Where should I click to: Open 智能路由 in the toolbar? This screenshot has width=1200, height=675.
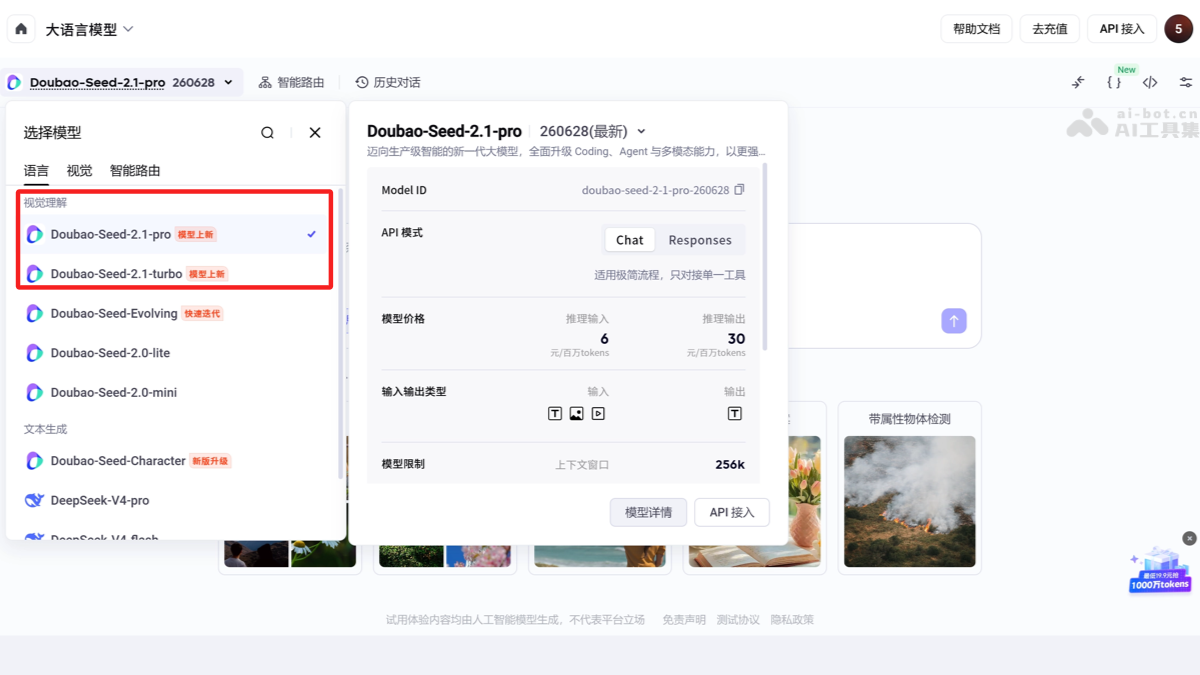click(x=291, y=82)
